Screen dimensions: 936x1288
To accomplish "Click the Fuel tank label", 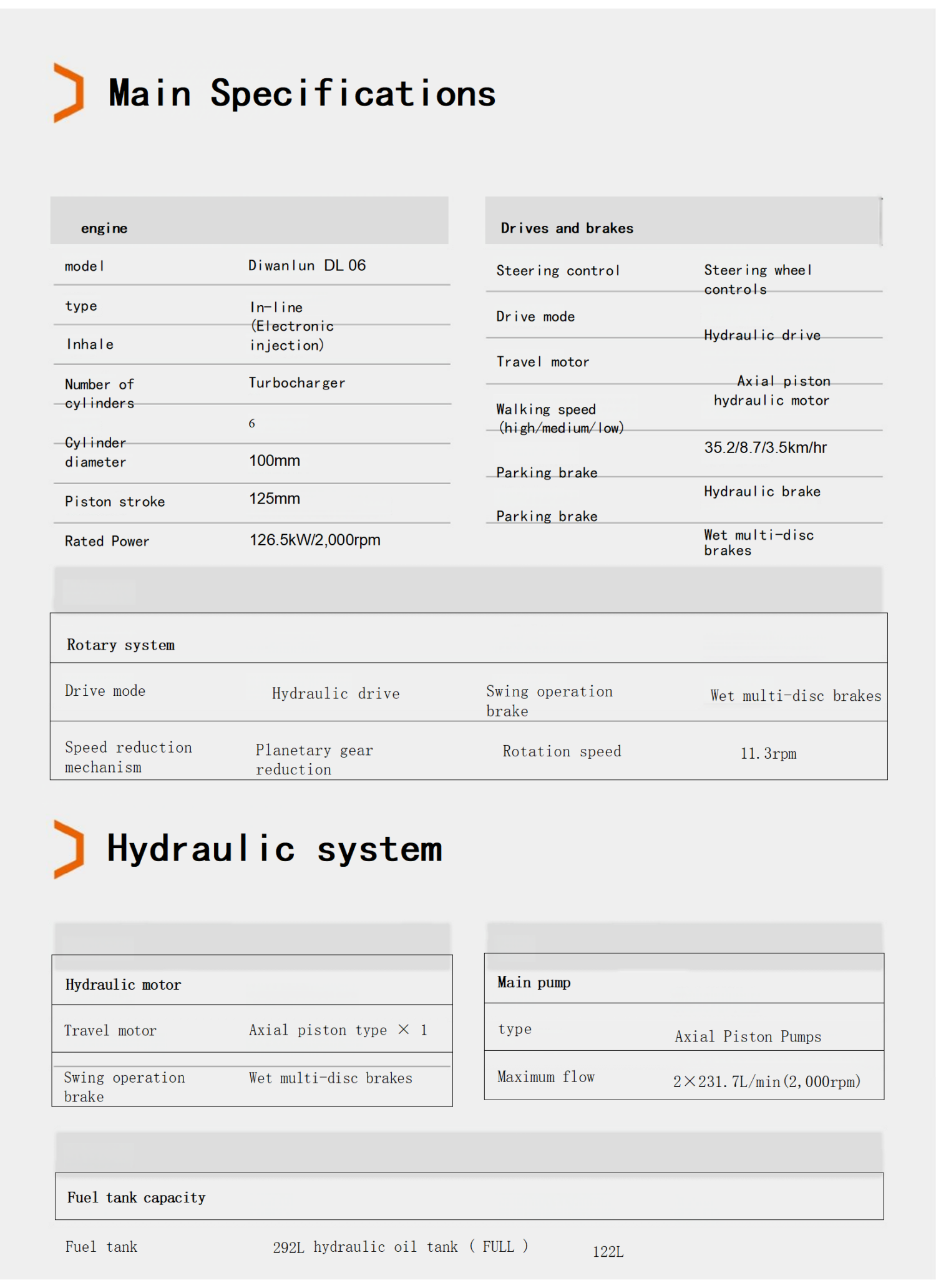I will (101, 1247).
